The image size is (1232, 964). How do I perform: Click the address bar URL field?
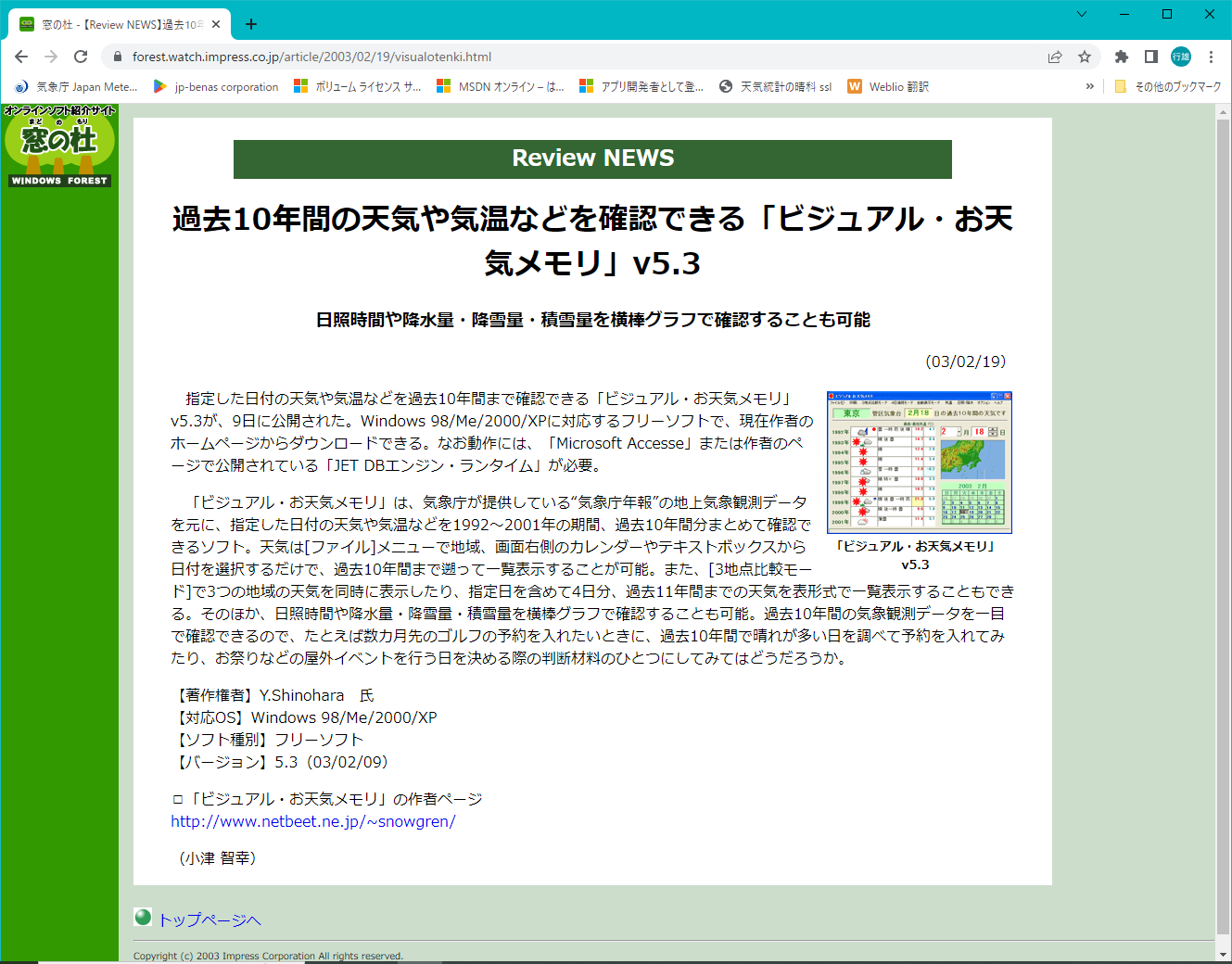point(556,57)
